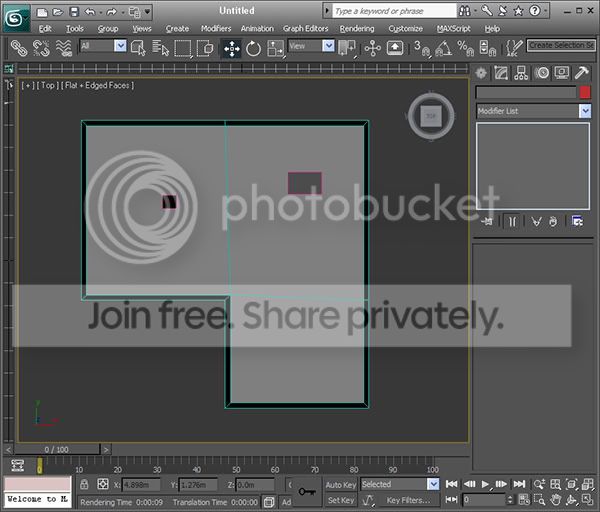Click Configure Modifier Sets icon

(x=577, y=222)
